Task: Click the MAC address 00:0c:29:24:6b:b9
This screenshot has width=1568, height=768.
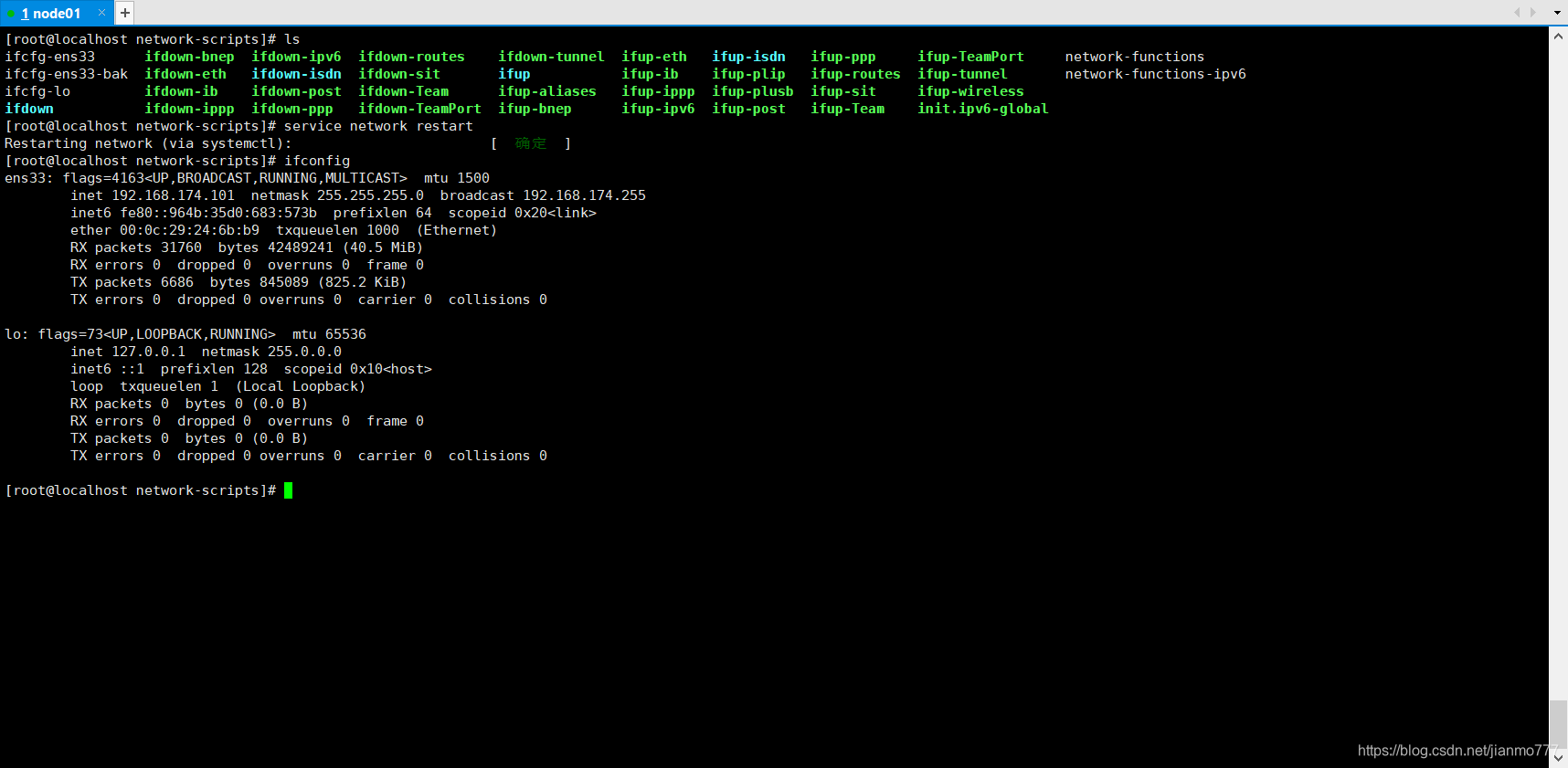Action: tap(189, 230)
